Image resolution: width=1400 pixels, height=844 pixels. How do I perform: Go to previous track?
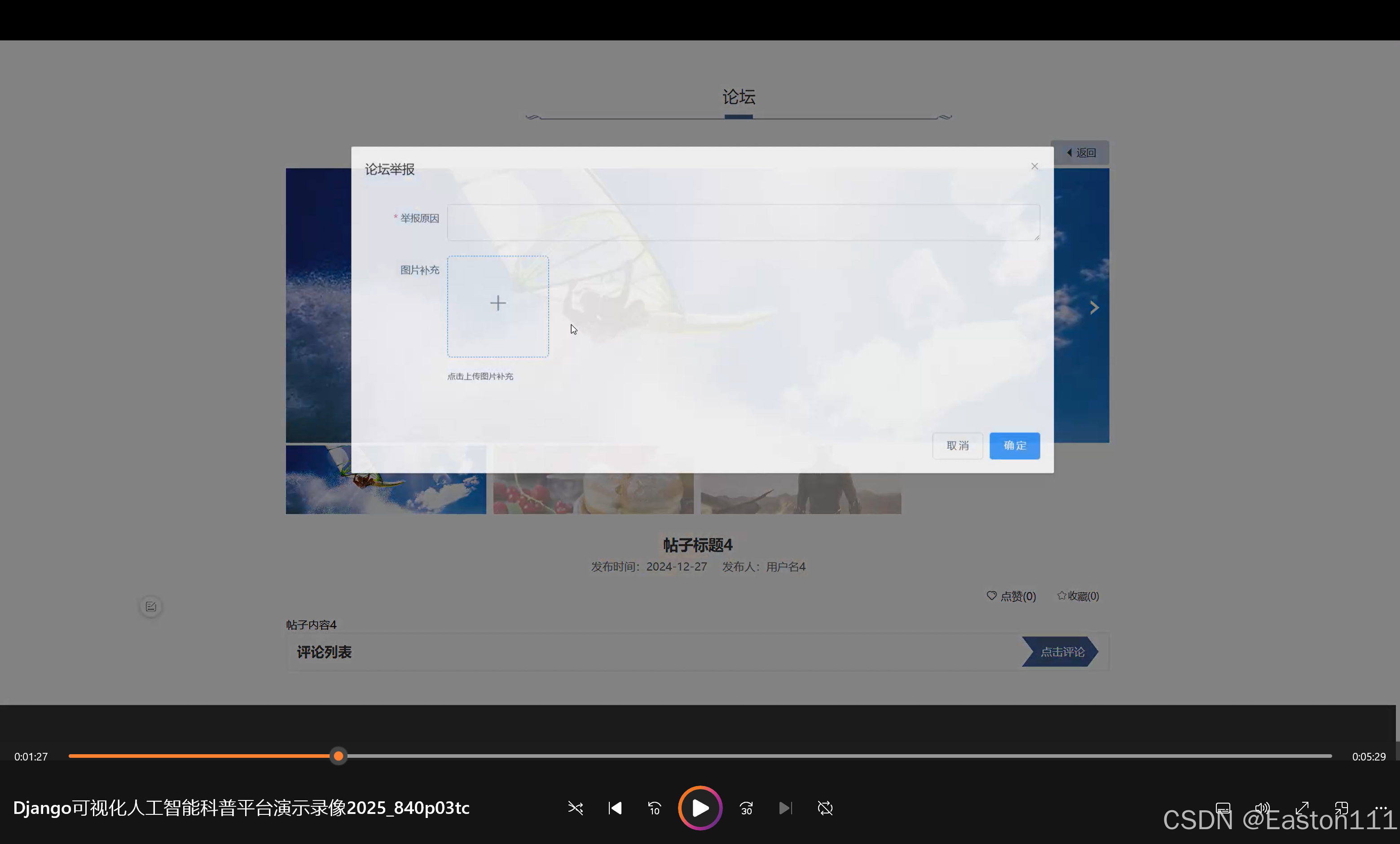(615, 808)
